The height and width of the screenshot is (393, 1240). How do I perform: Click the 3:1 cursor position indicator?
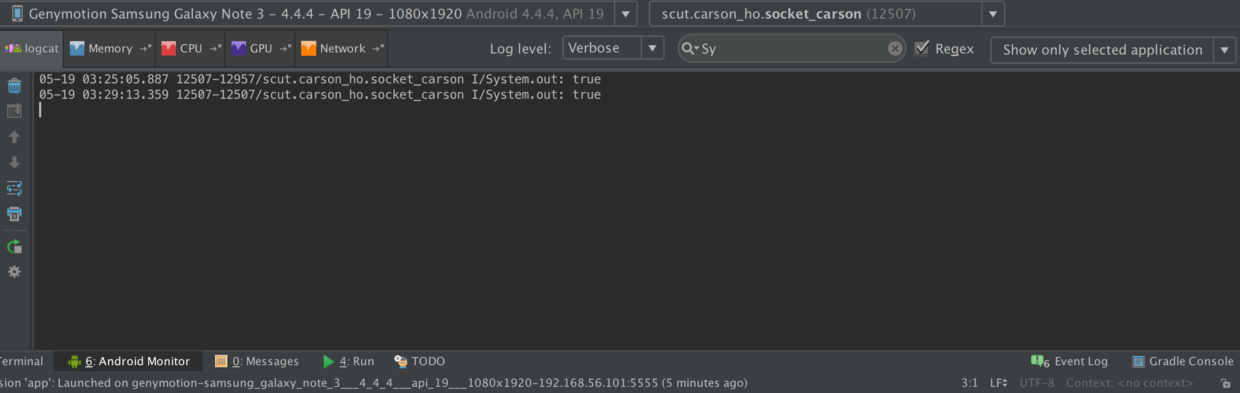click(x=969, y=383)
